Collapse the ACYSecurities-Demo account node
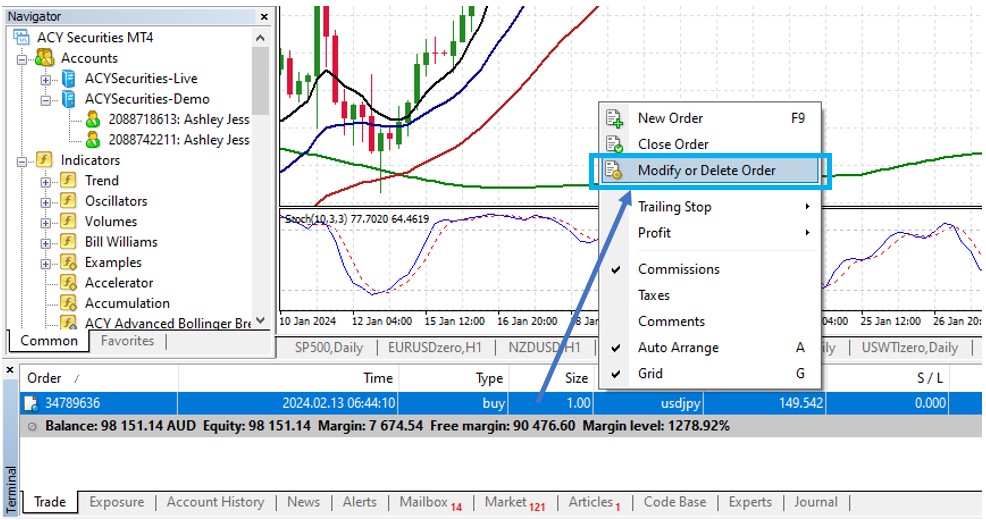Viewport: 986px width, 520px height. pos(46,99)
